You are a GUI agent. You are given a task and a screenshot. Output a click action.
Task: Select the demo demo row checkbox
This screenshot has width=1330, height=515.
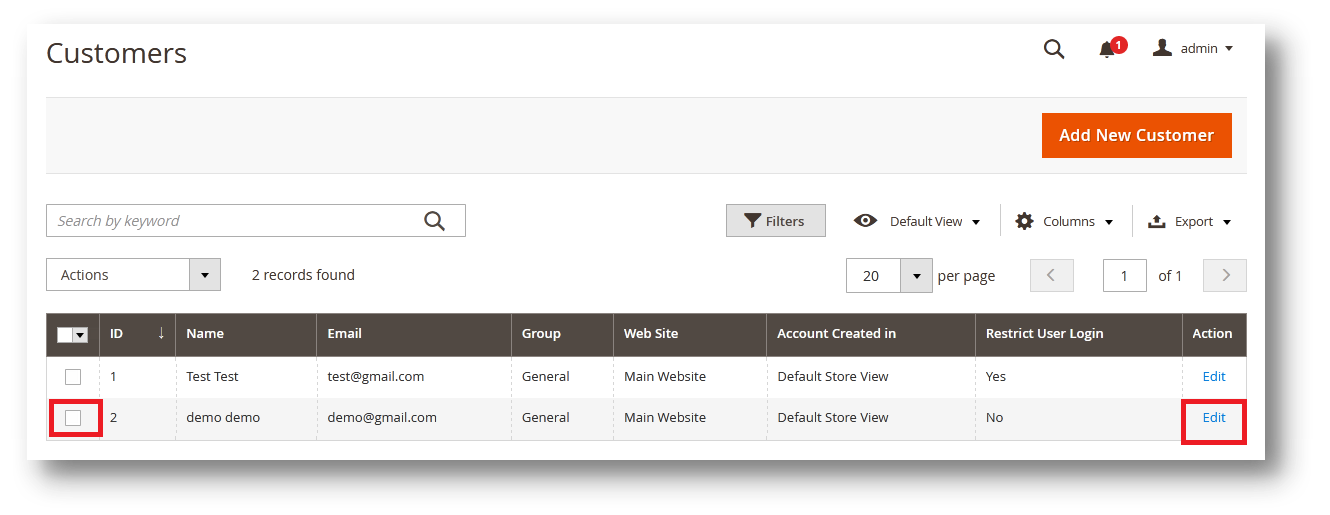(73, 418)
